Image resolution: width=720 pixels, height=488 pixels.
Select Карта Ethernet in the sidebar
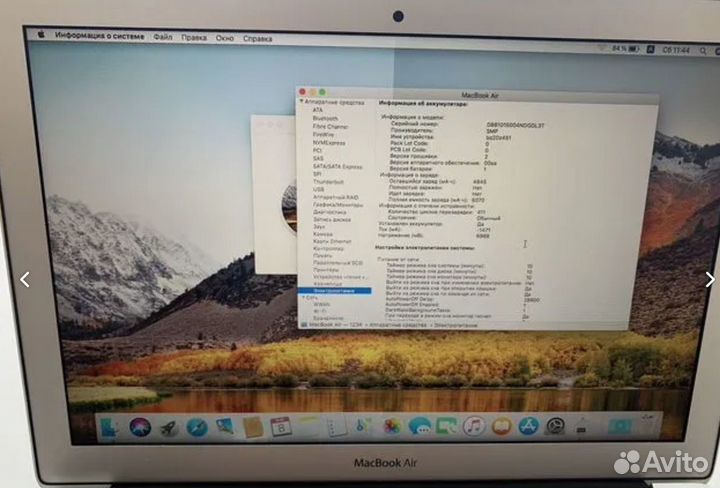pos(332,241)
